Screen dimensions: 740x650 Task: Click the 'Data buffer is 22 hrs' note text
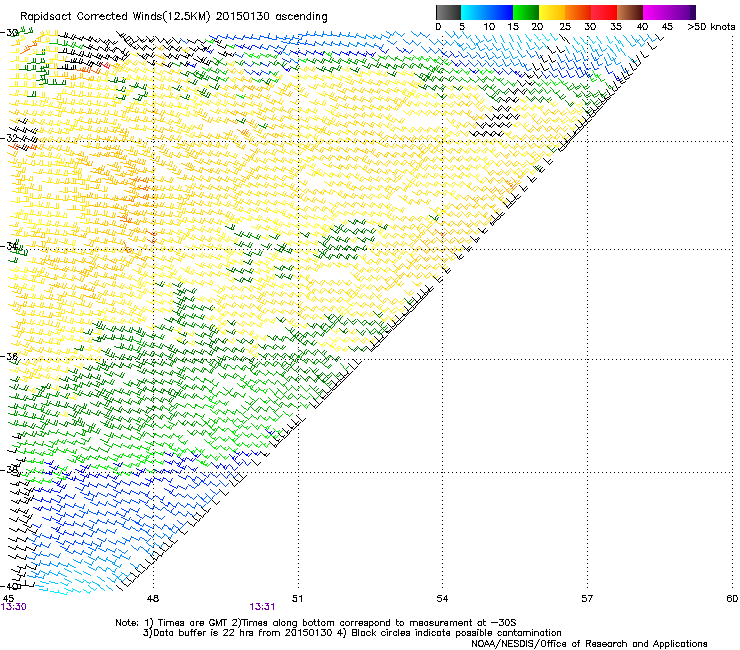coord(205,633)
